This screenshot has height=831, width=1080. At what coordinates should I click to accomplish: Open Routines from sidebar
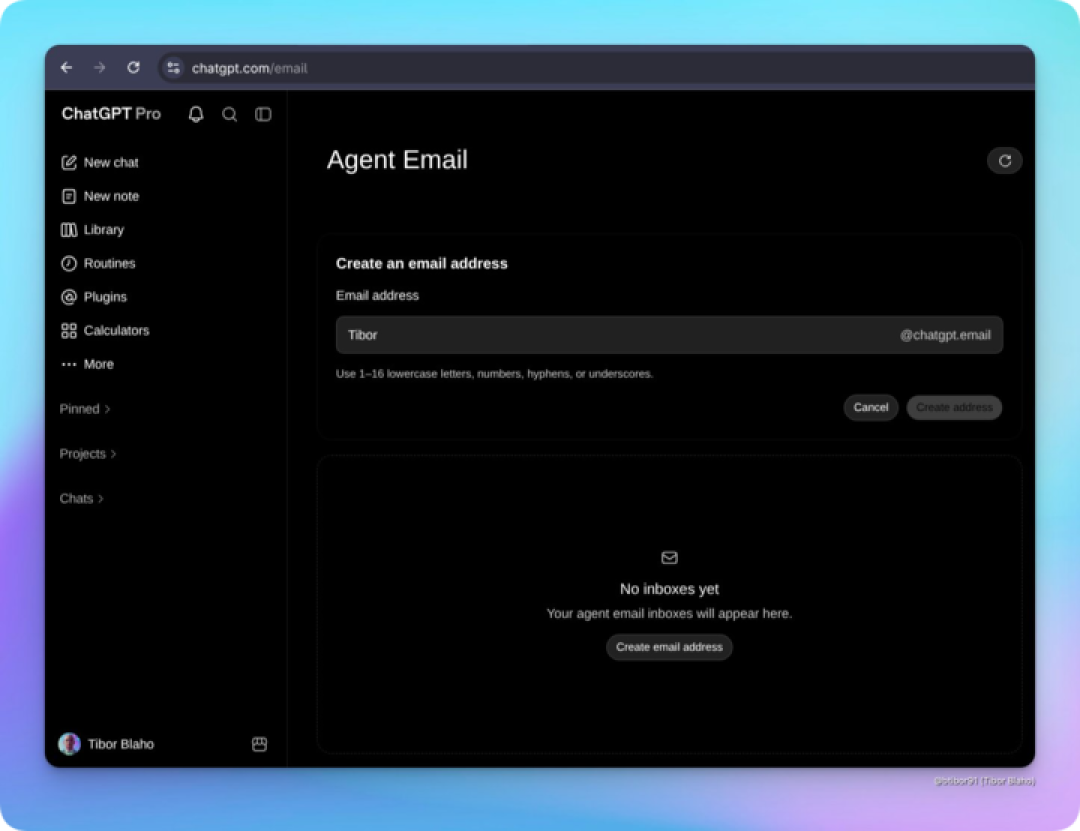point(110,263)
